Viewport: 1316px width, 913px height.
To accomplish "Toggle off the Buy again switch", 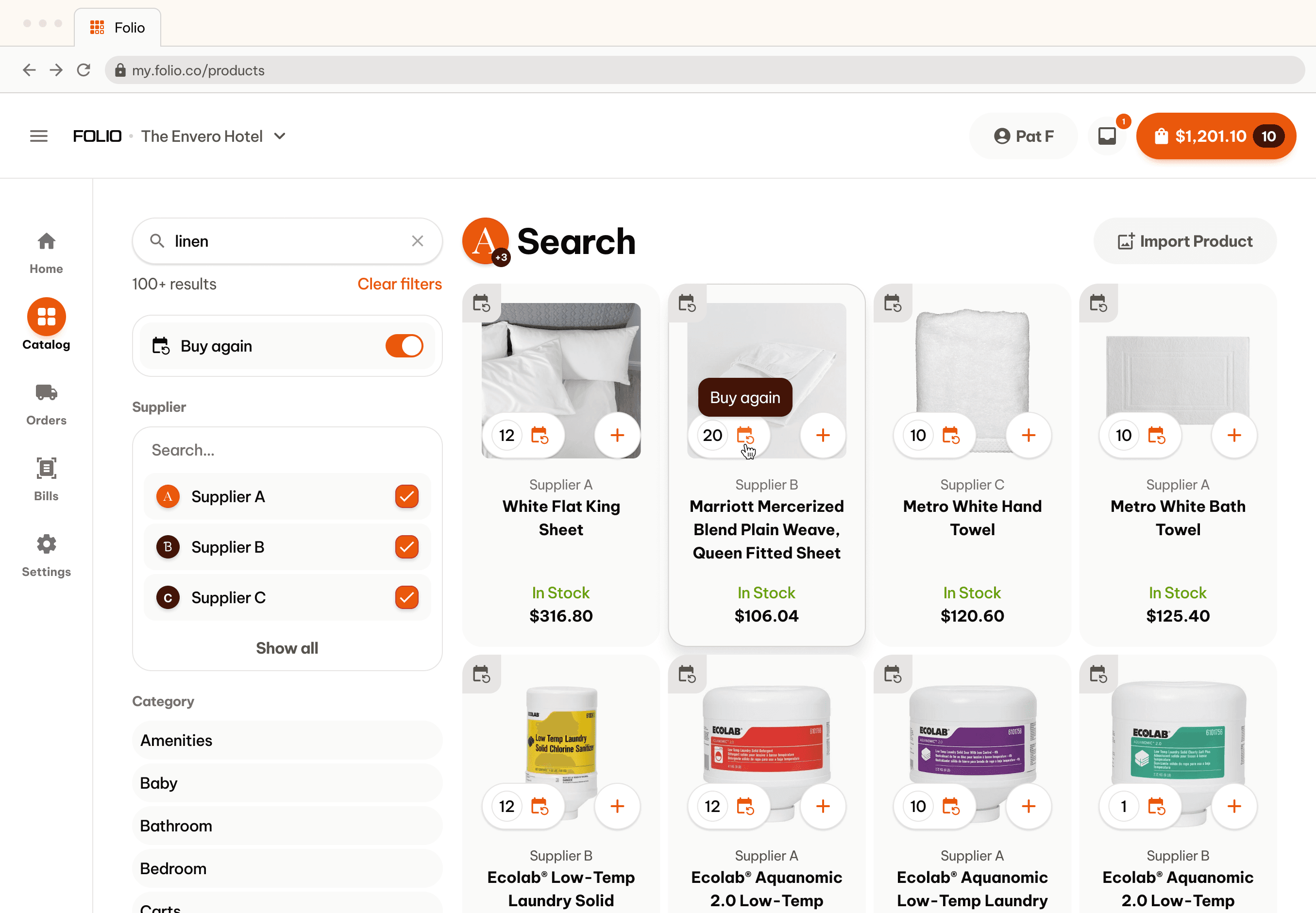I will [404, 346].
